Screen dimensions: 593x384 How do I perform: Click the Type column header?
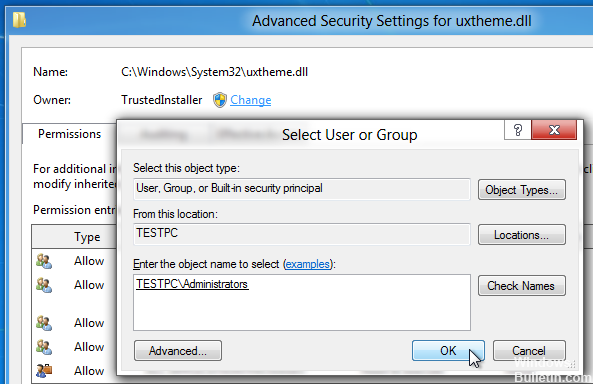point(87,237)
